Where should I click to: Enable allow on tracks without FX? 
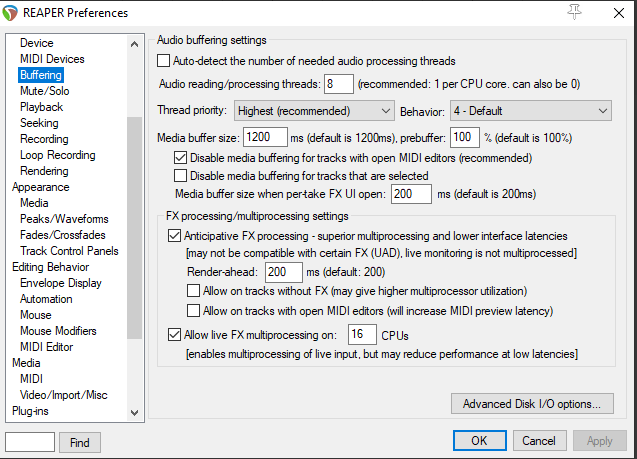coord(193,291)
